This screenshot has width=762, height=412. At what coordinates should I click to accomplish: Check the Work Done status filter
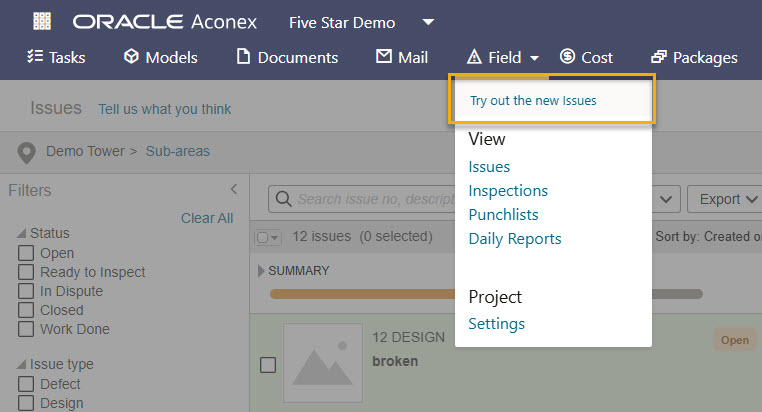pos(26,329)
